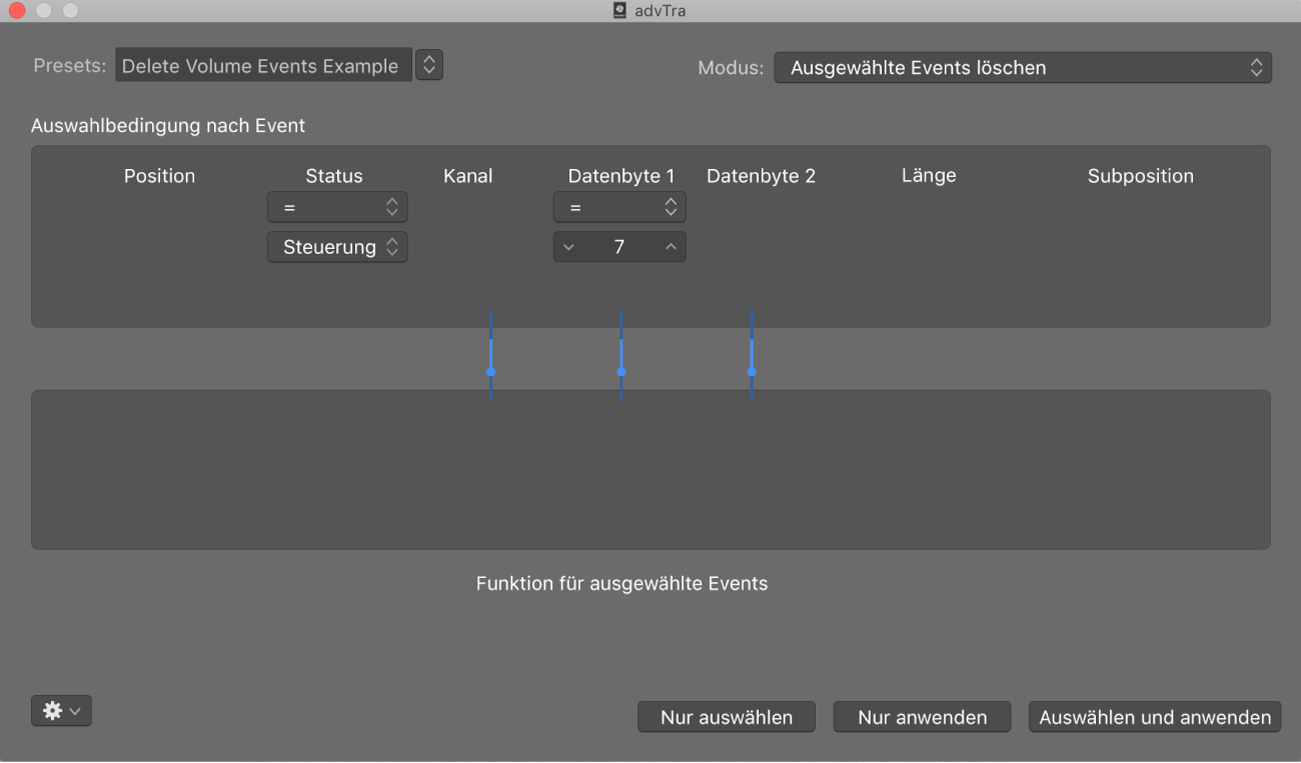1301x763 pixels.
Task: Click the Länge column header
Action: [x=929, y=176]
